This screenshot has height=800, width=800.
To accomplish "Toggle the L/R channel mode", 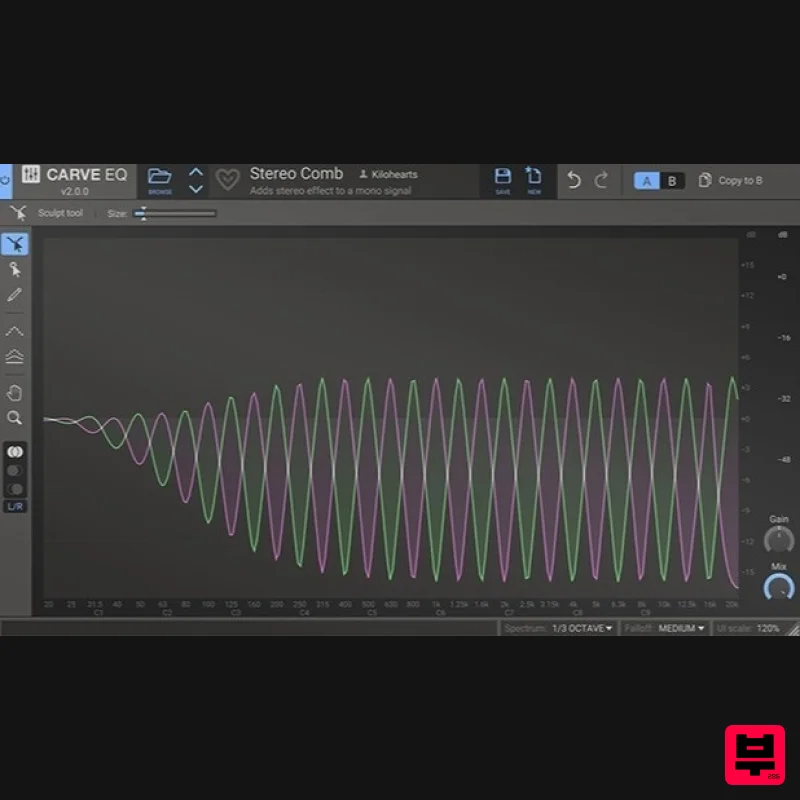I will tap(14, 506).
